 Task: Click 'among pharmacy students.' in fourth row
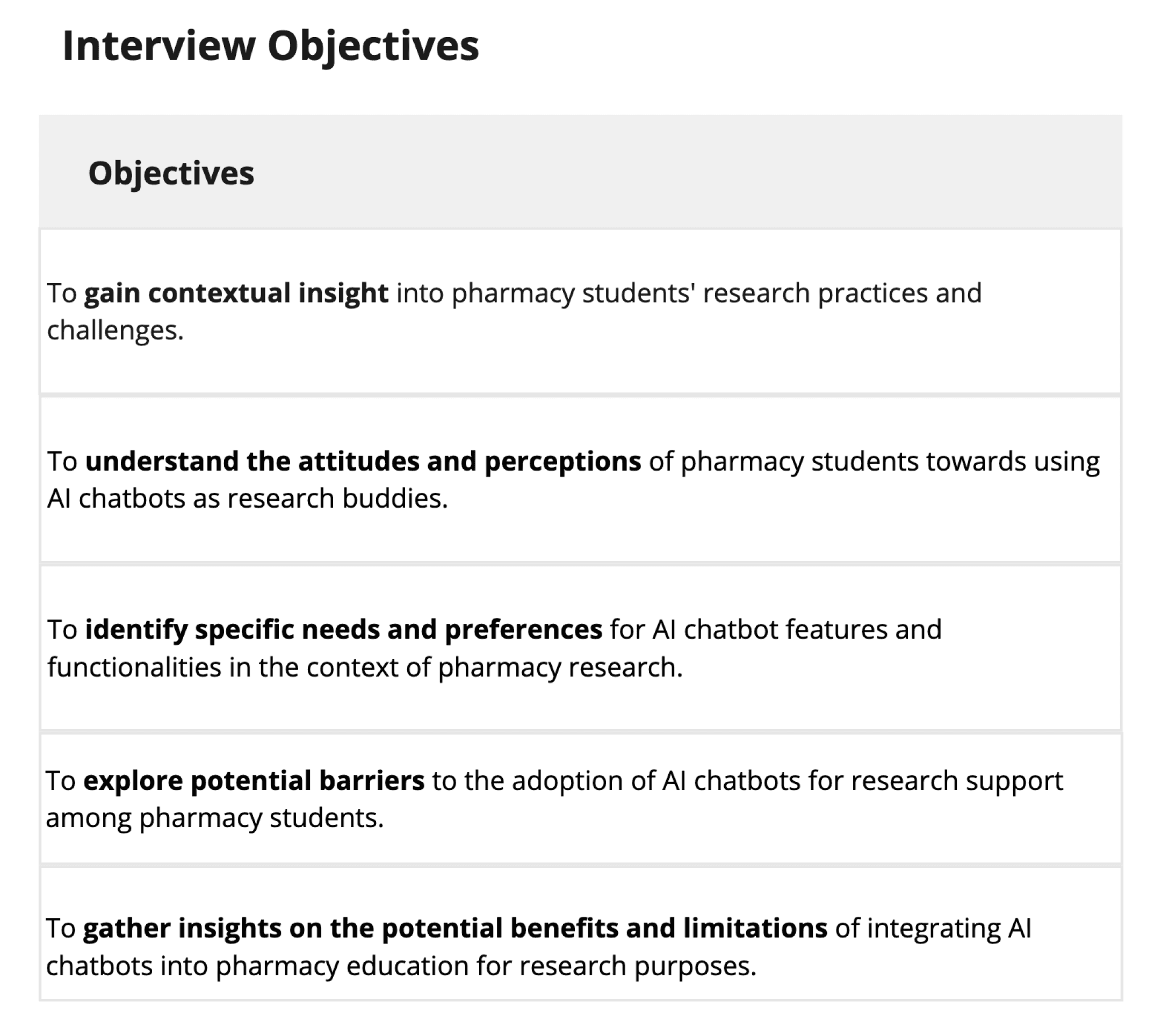point(214,818)
